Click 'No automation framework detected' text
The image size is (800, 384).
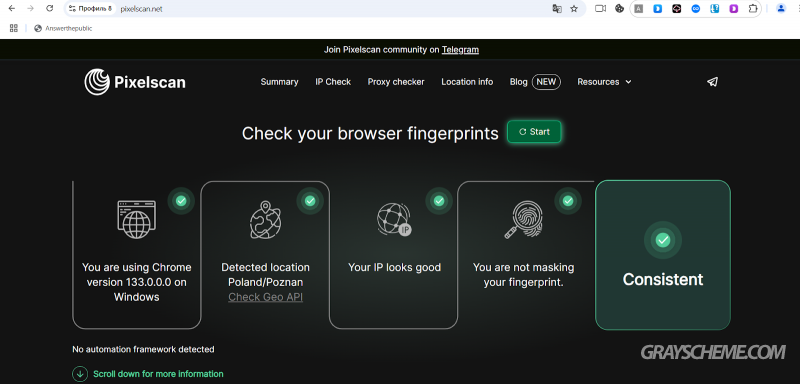click(143, 349)
